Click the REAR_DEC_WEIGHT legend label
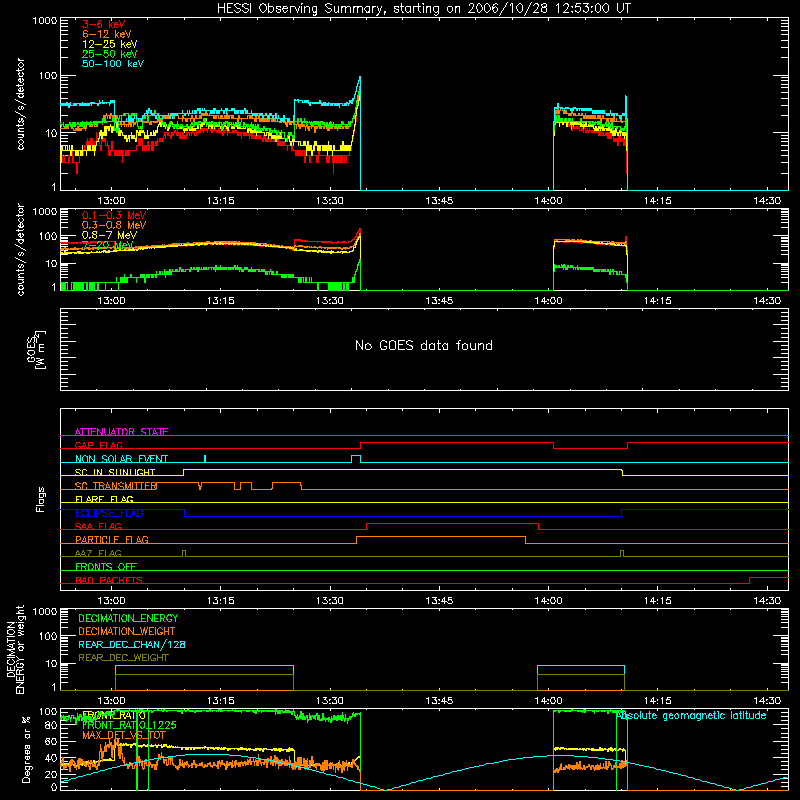800x800 pixels. click(123, 658)
